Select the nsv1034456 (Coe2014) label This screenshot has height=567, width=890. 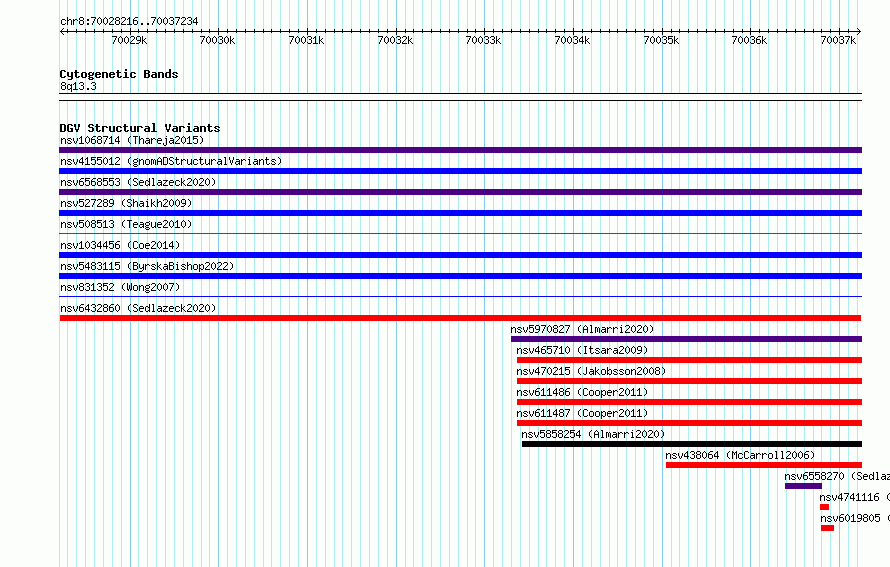[x=120, y=245]
